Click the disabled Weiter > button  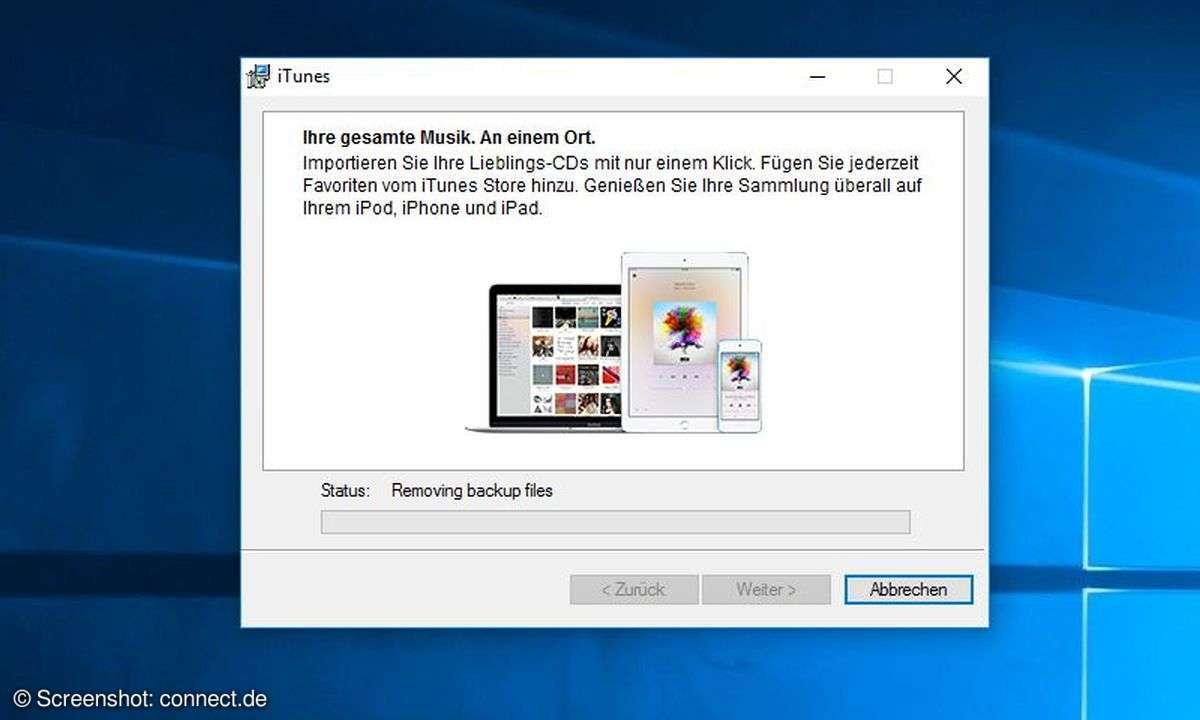[x=766, y=590]
